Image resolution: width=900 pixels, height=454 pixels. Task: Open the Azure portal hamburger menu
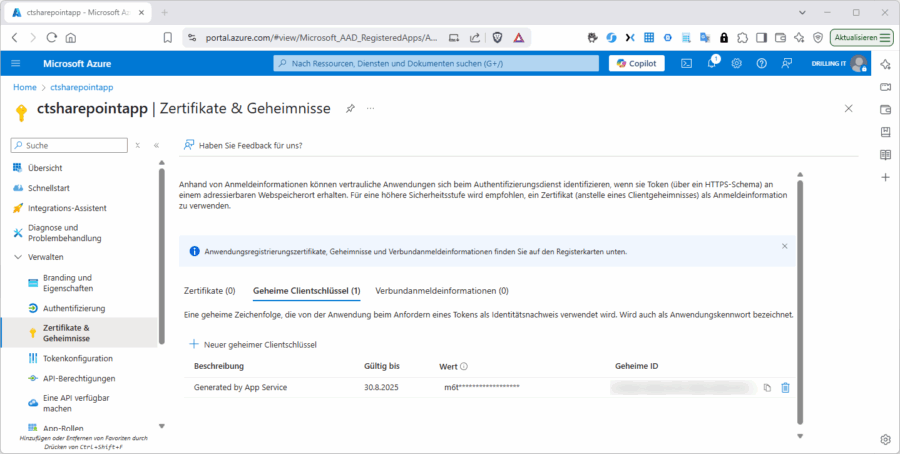[x=15, y=64]
